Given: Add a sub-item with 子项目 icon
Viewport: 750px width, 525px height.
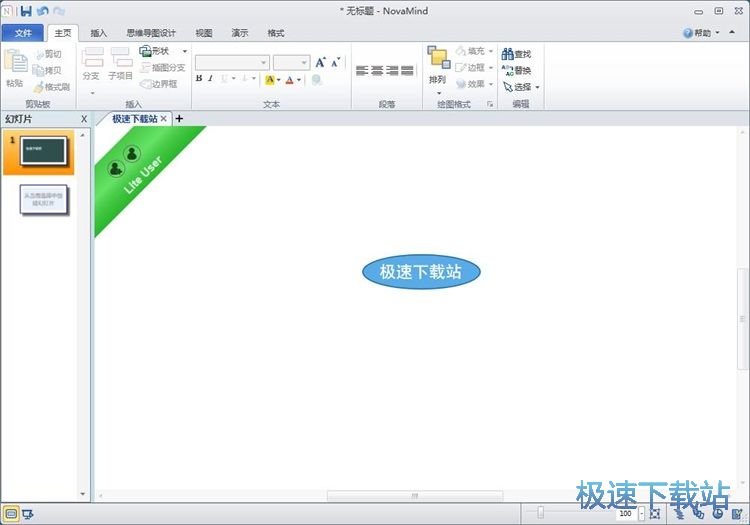Looking at the screenshot, I should pyautogui.click(x=120, y=62).
